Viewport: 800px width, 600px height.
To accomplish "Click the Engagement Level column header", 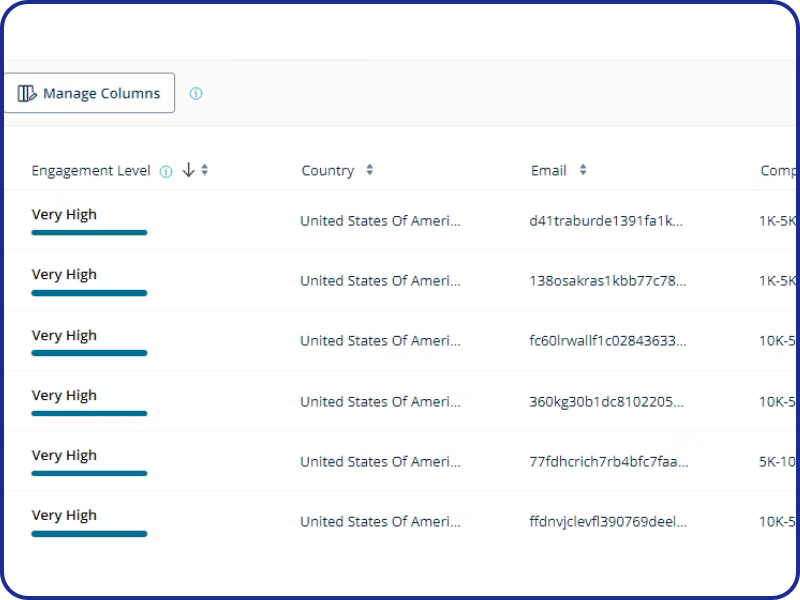I will 91,170.
